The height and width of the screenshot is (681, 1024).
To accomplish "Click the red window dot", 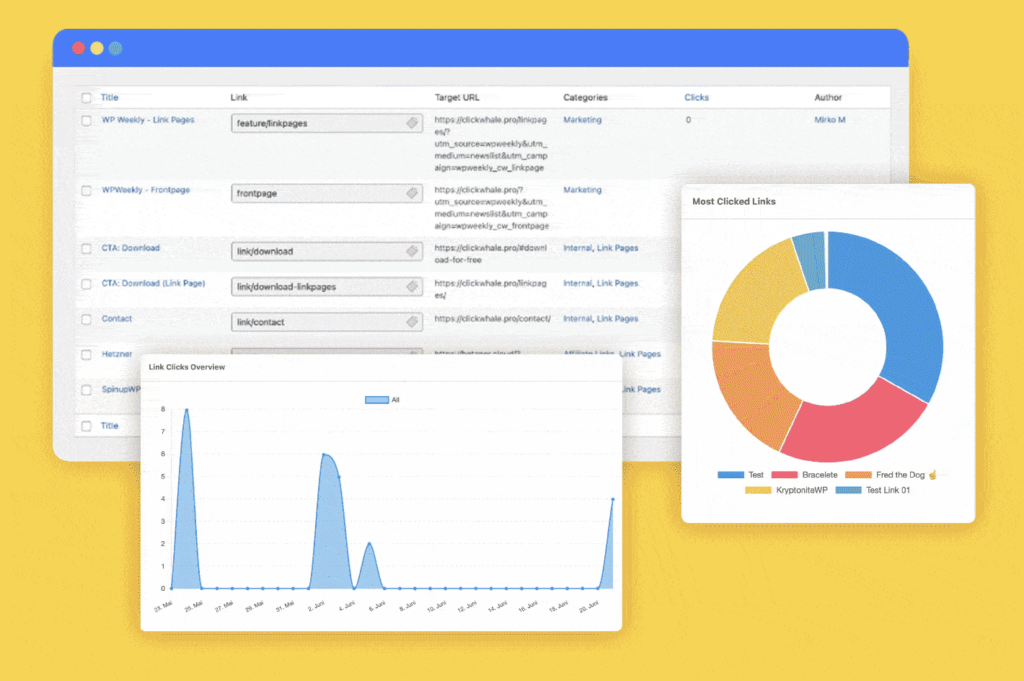I will (78, 48).
